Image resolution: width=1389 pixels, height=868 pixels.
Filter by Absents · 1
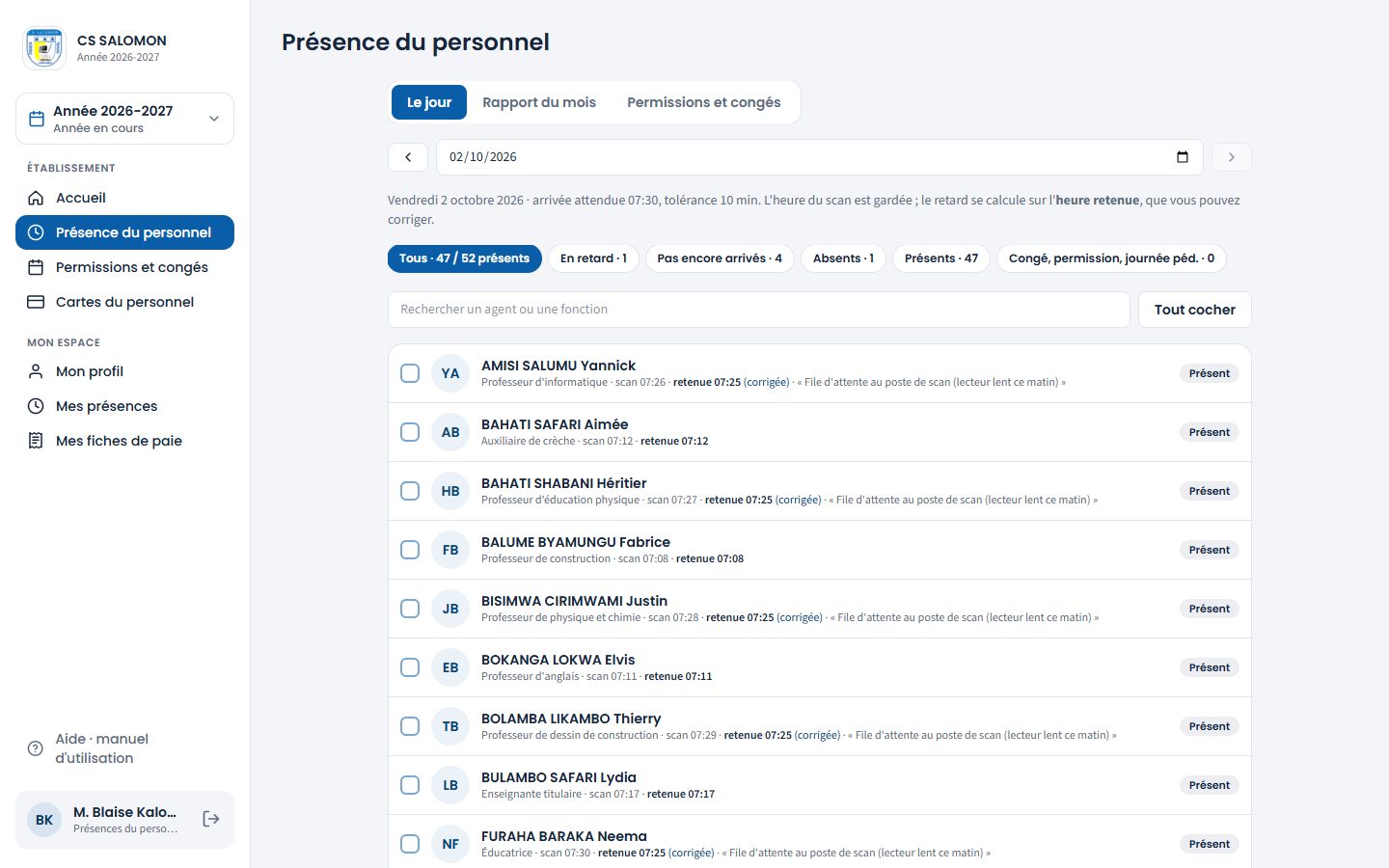point(843,258)
